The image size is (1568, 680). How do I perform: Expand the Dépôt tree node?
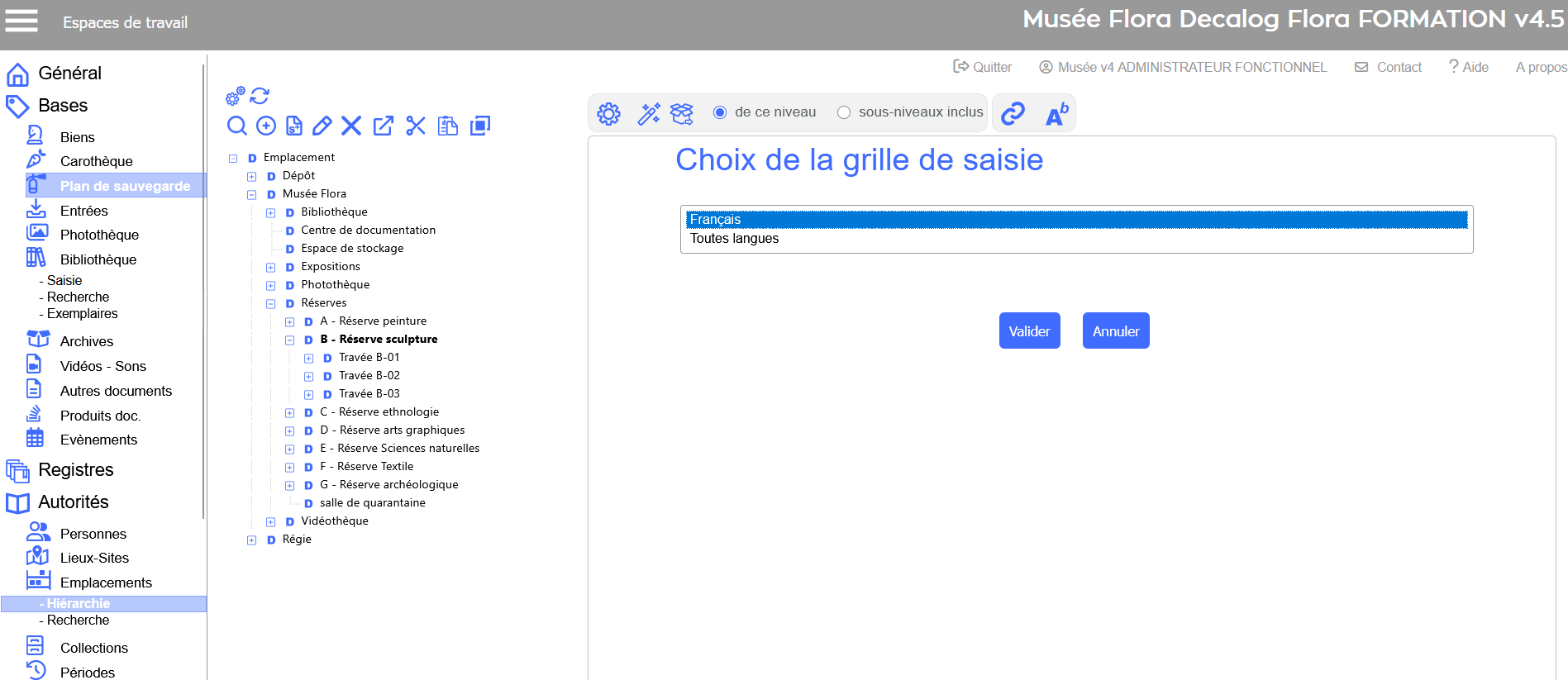coord(252,176)
